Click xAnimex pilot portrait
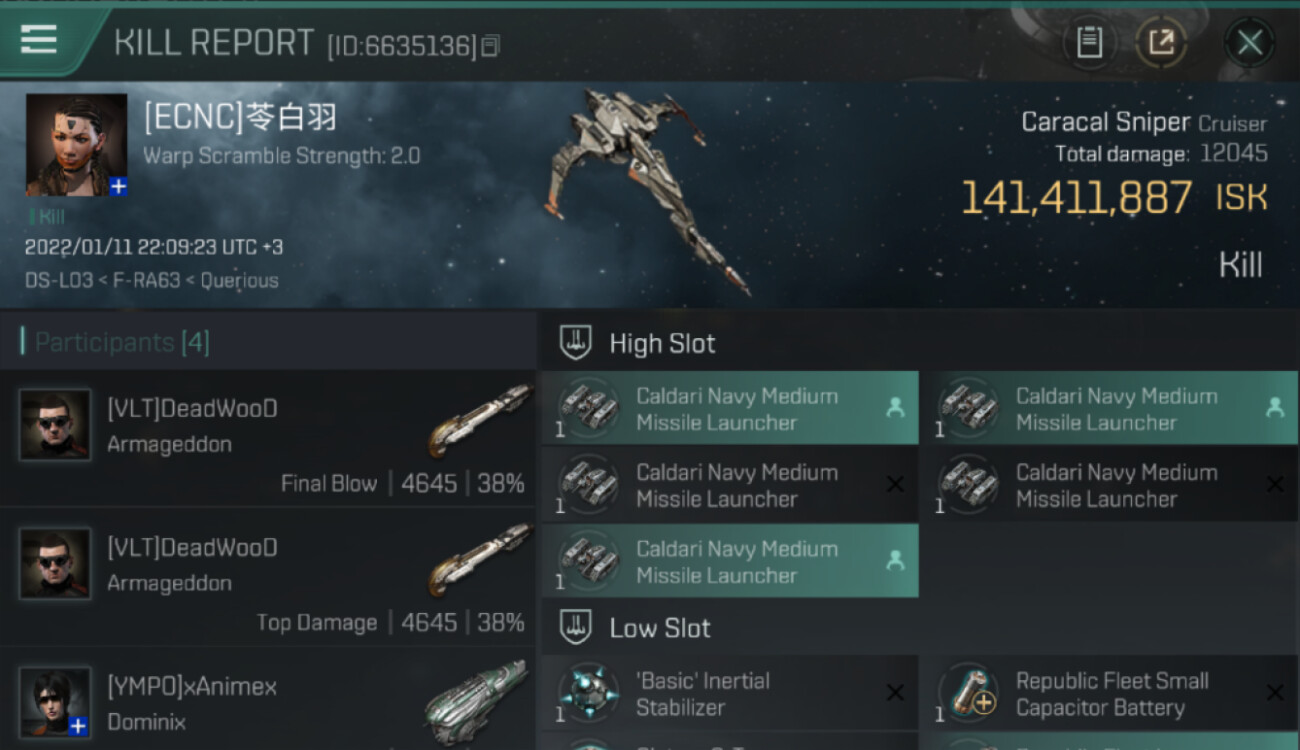 coord(55,703)
